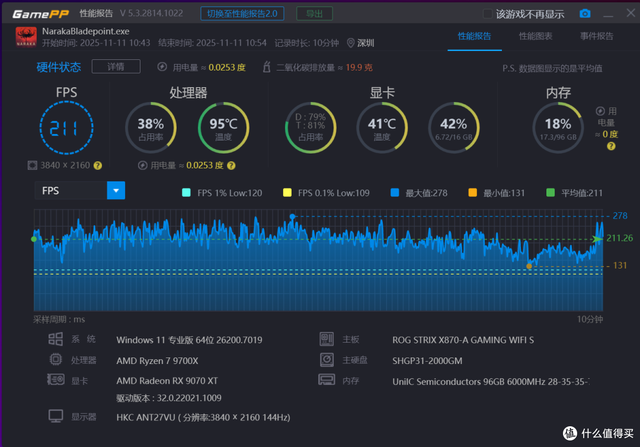Click the CO2 emission icon
The image size is (640, 447).
[267, 67]
